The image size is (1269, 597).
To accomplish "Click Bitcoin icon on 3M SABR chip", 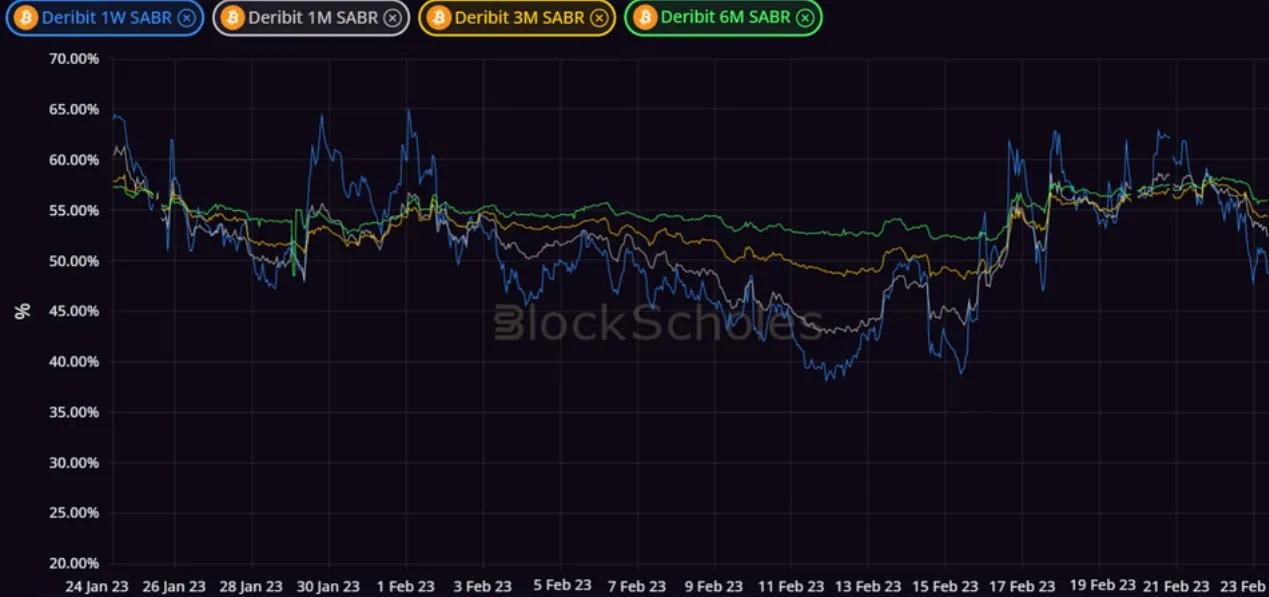I will (438, 18).
